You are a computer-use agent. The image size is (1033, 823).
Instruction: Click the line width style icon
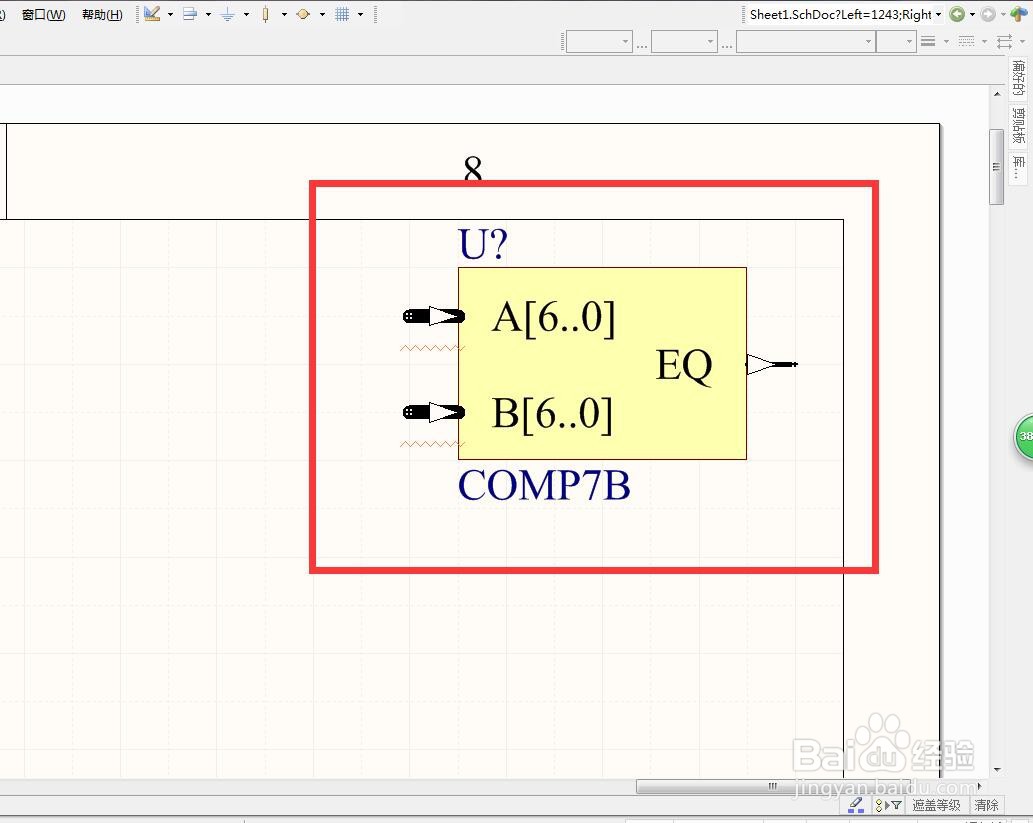point(928,42)
